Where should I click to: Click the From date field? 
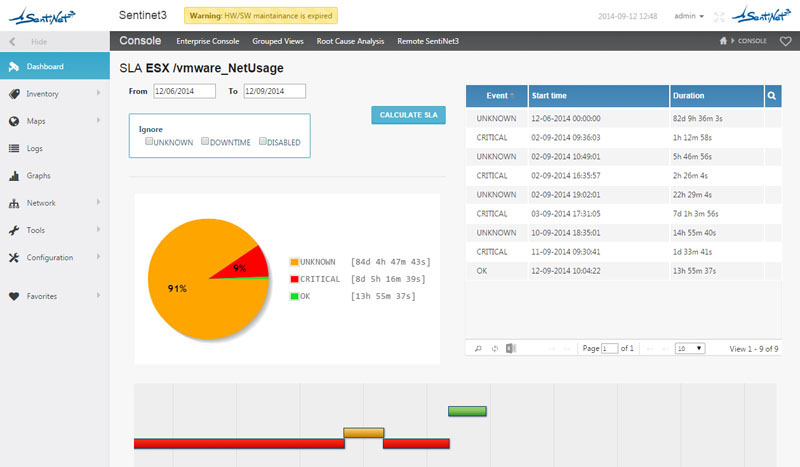coord(184,91)
